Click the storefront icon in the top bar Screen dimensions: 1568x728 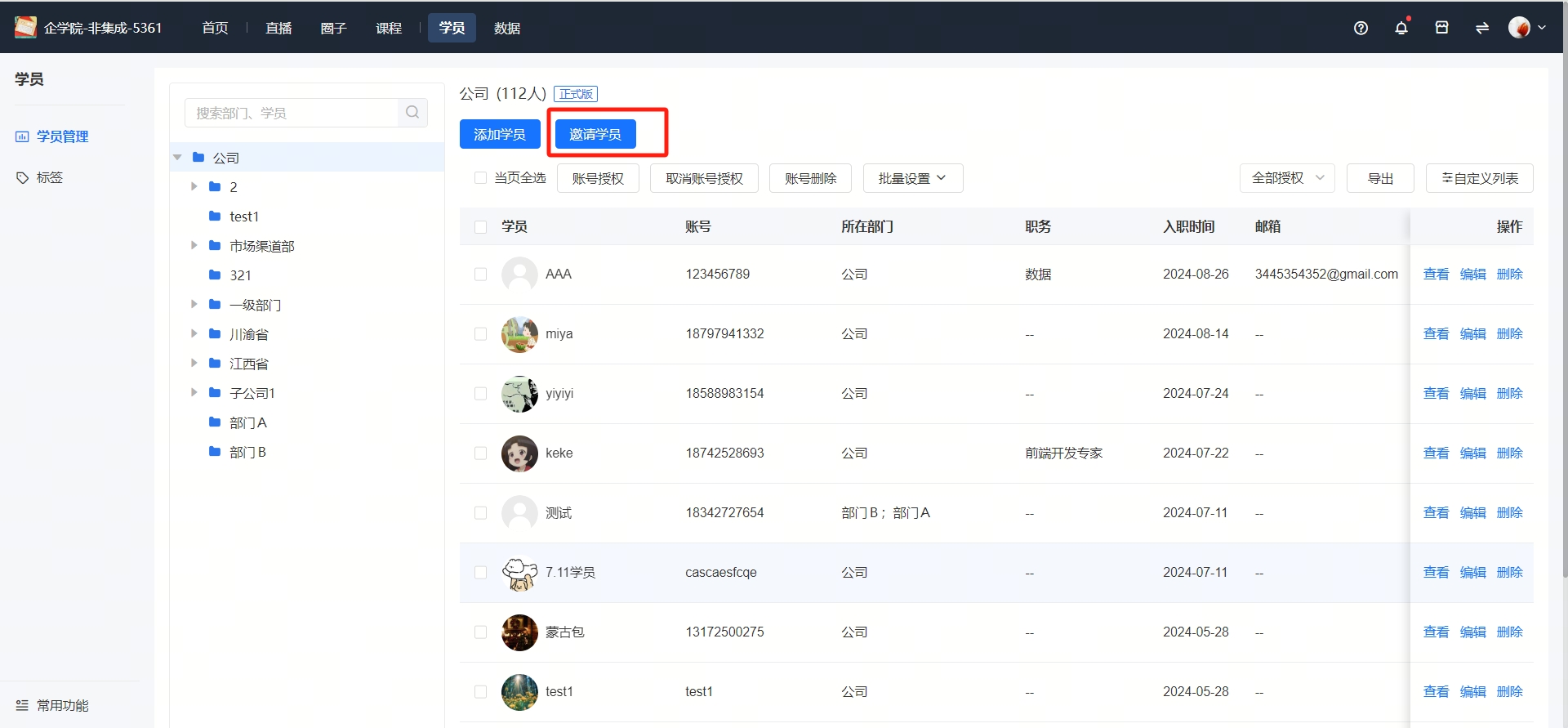pos(1441,28)
